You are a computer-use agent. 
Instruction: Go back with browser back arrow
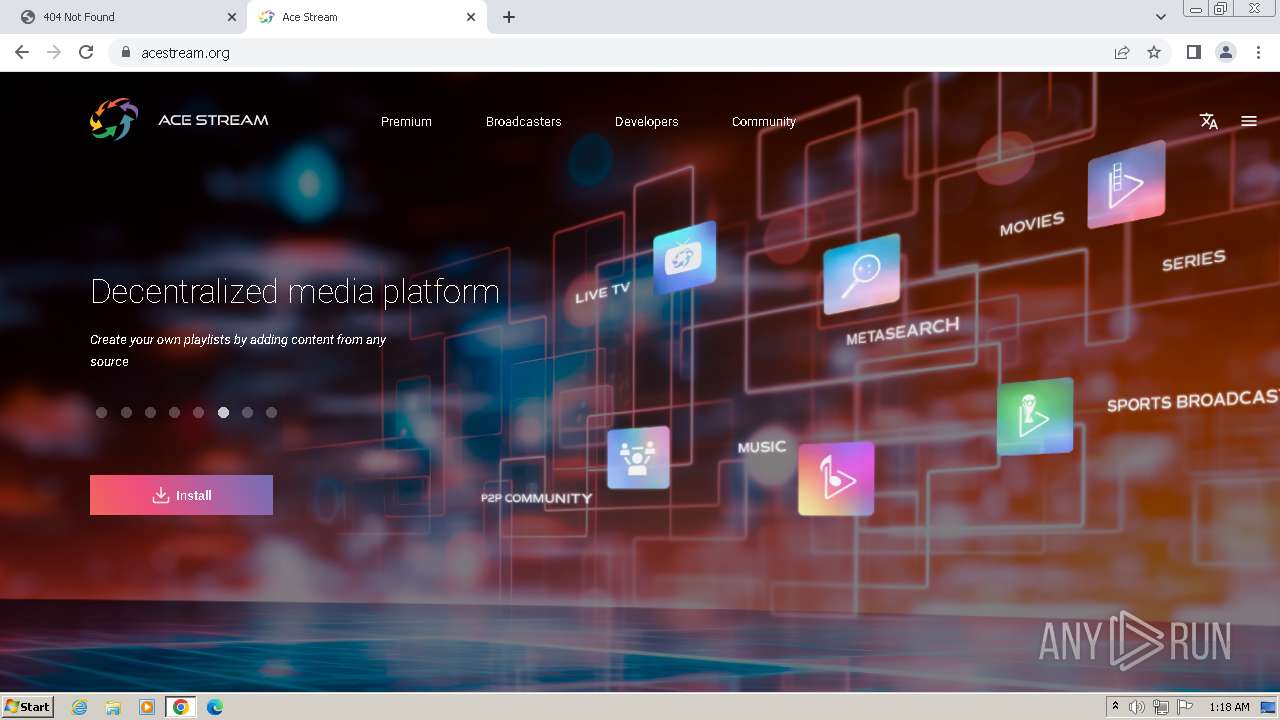tap(22, 52)
